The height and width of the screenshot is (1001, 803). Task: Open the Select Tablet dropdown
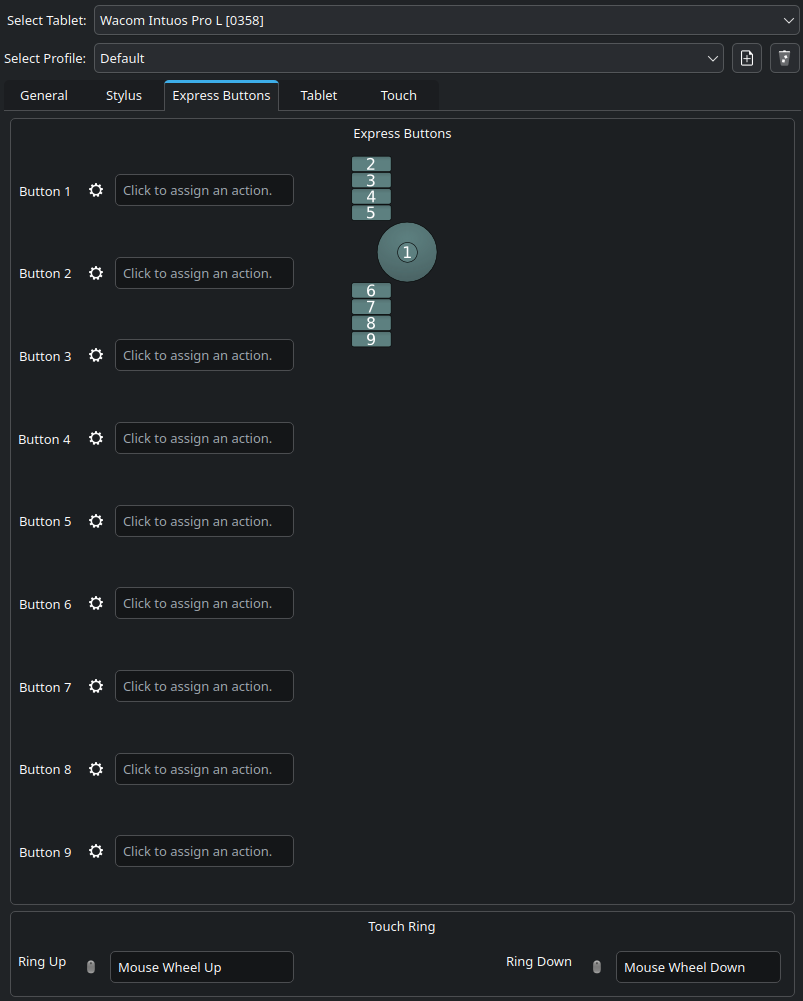447,20
